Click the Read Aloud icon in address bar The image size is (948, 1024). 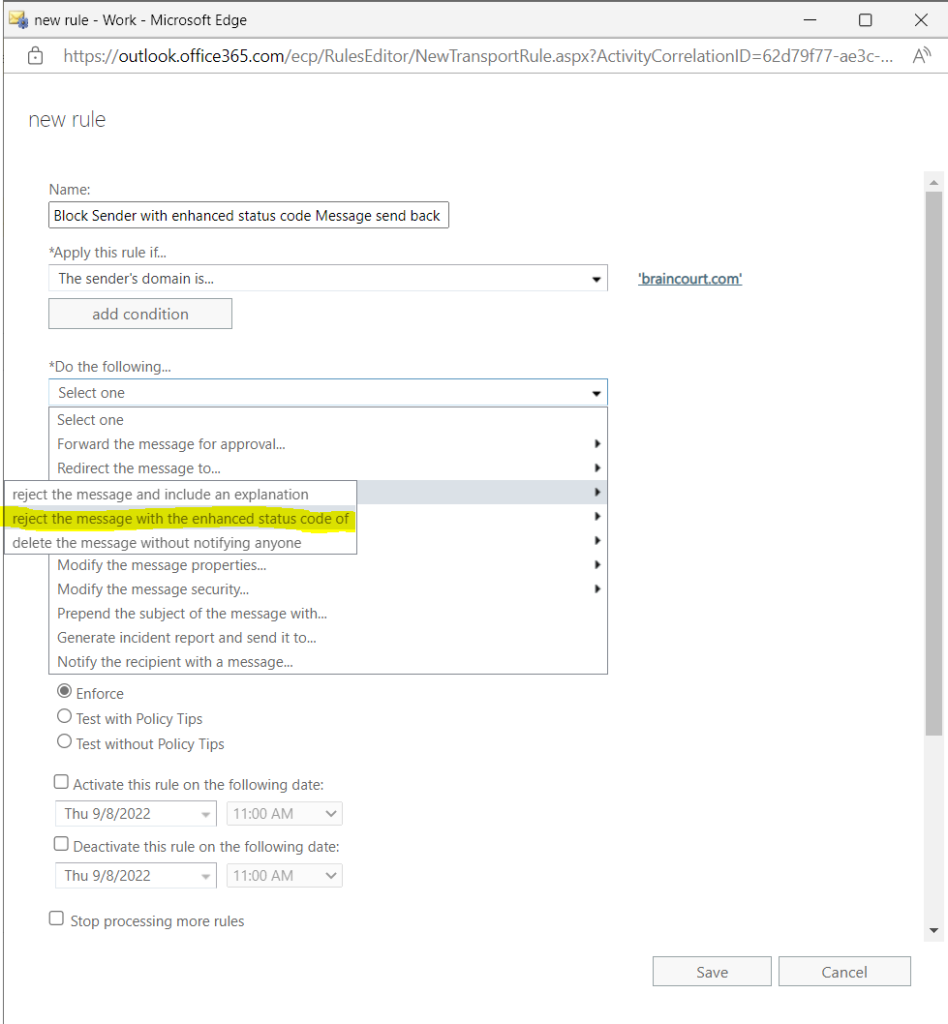[x=921, y=56]
